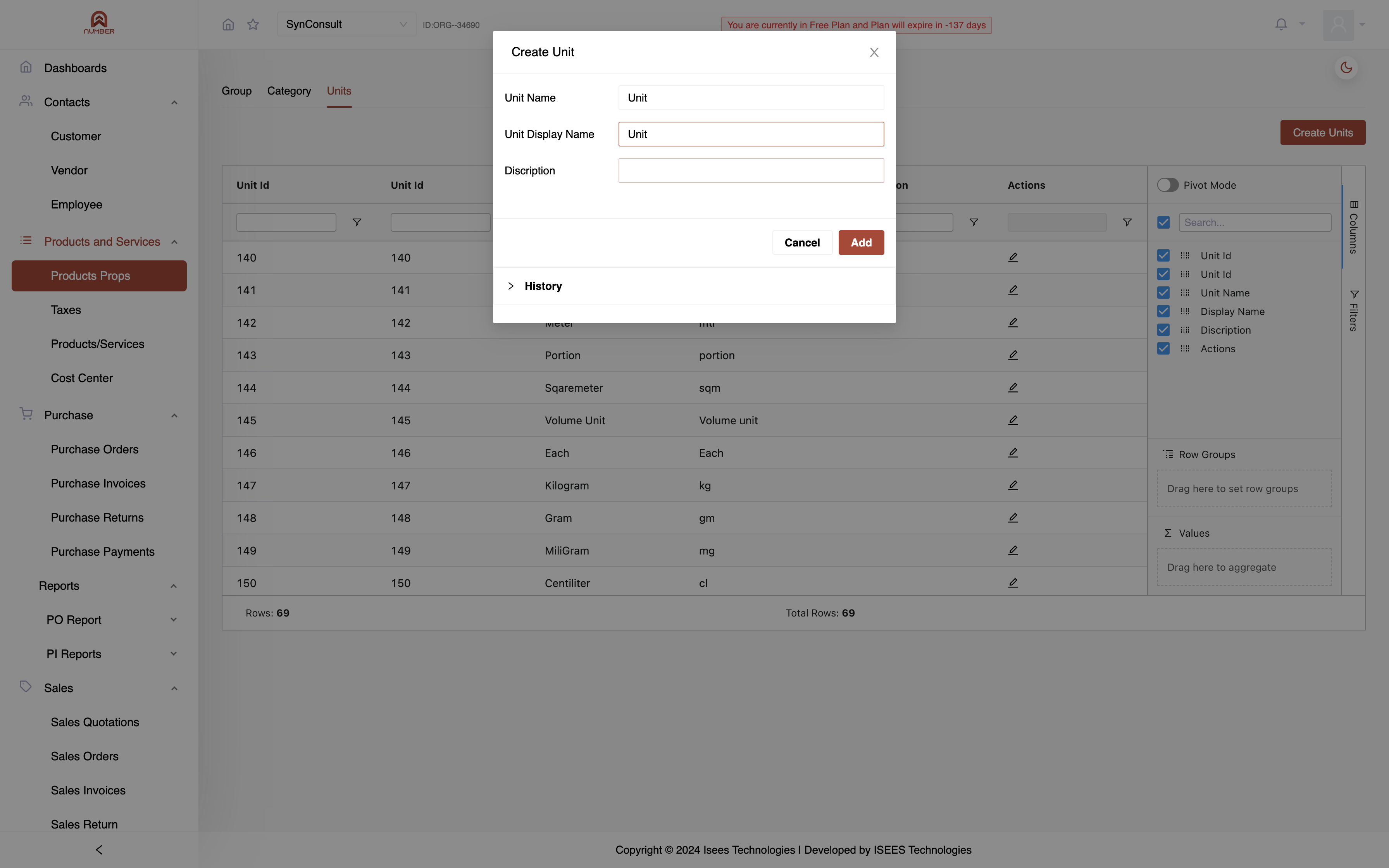Expand the PO Report submenu

173,620
